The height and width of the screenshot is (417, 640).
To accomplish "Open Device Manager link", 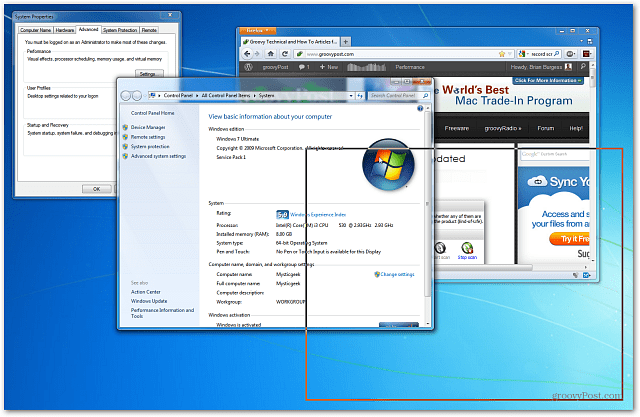I will 148,127.
